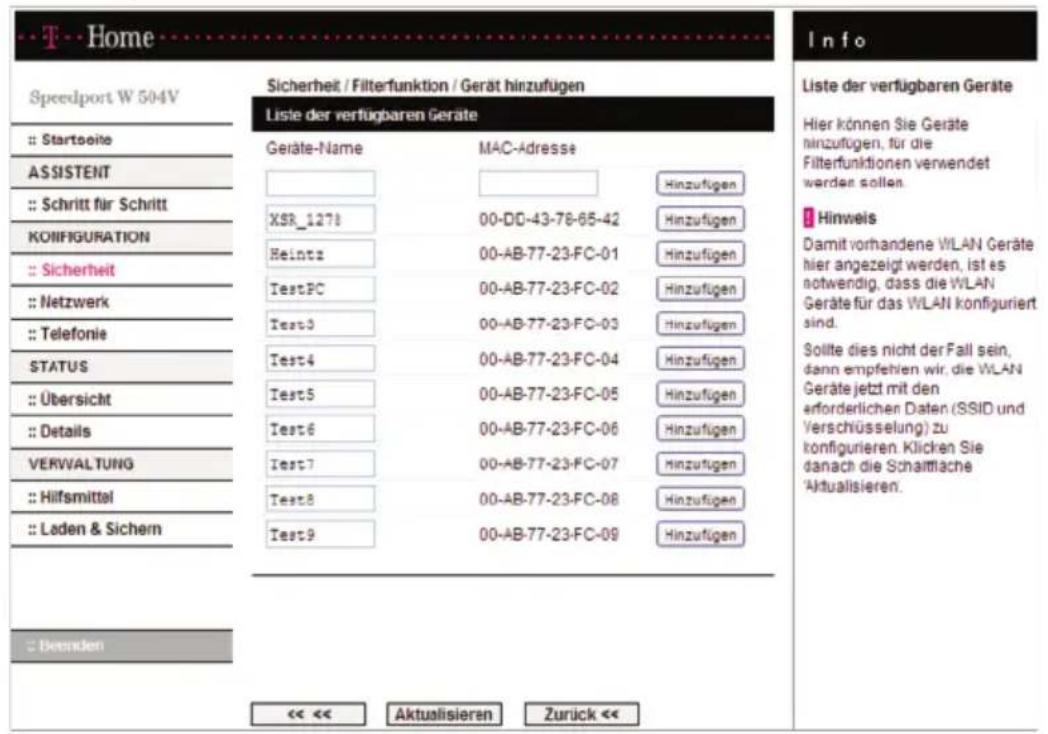
Task: Focus the empty Geräte-Name field
Action: coord(320,183)
